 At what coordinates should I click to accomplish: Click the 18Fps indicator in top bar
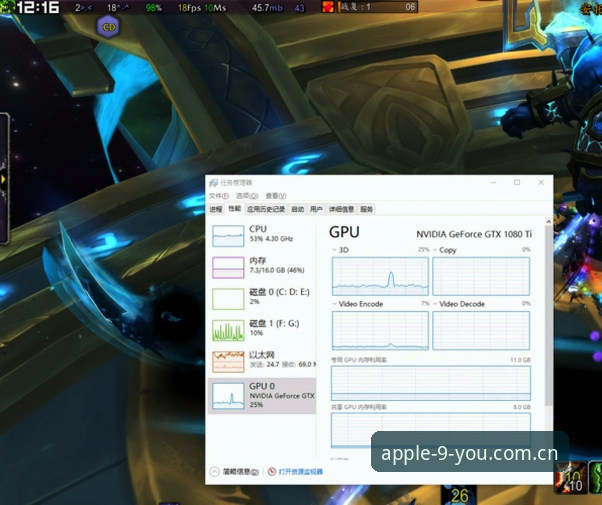tap(189, 8)
